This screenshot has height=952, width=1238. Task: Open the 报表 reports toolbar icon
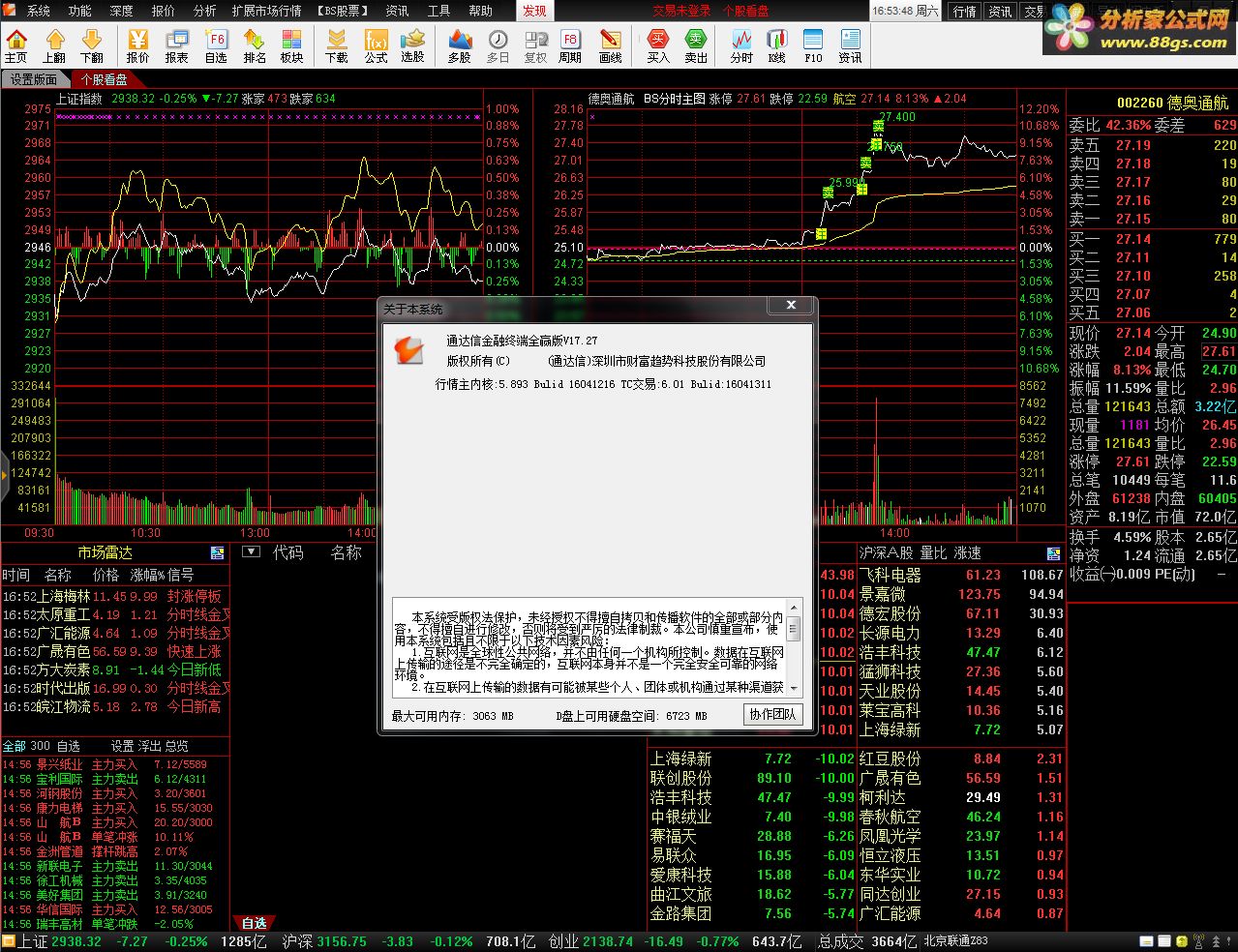pos(177,45)
